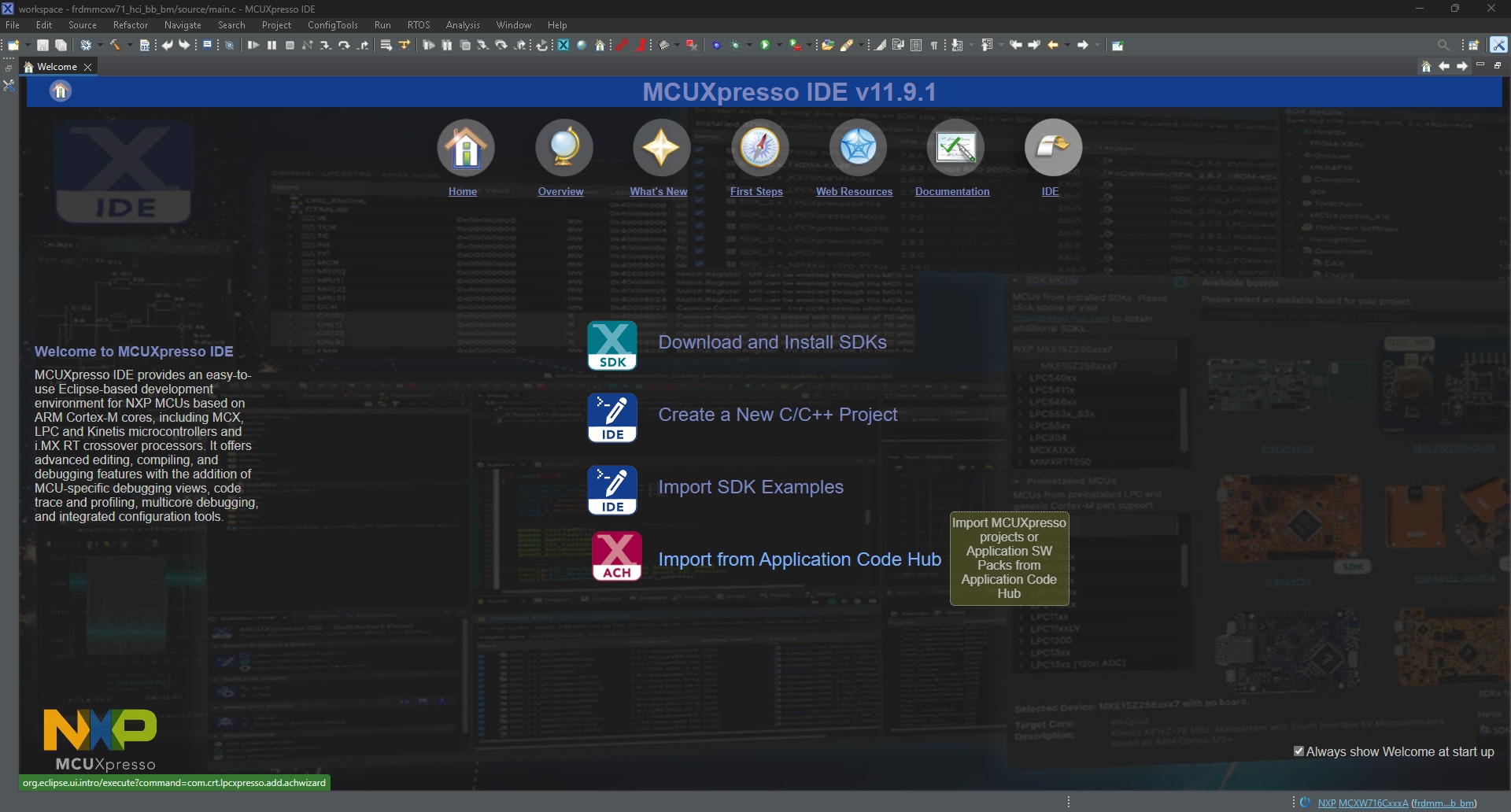Click the SDK download icon
1511x812 pixels.
[612, 345]
